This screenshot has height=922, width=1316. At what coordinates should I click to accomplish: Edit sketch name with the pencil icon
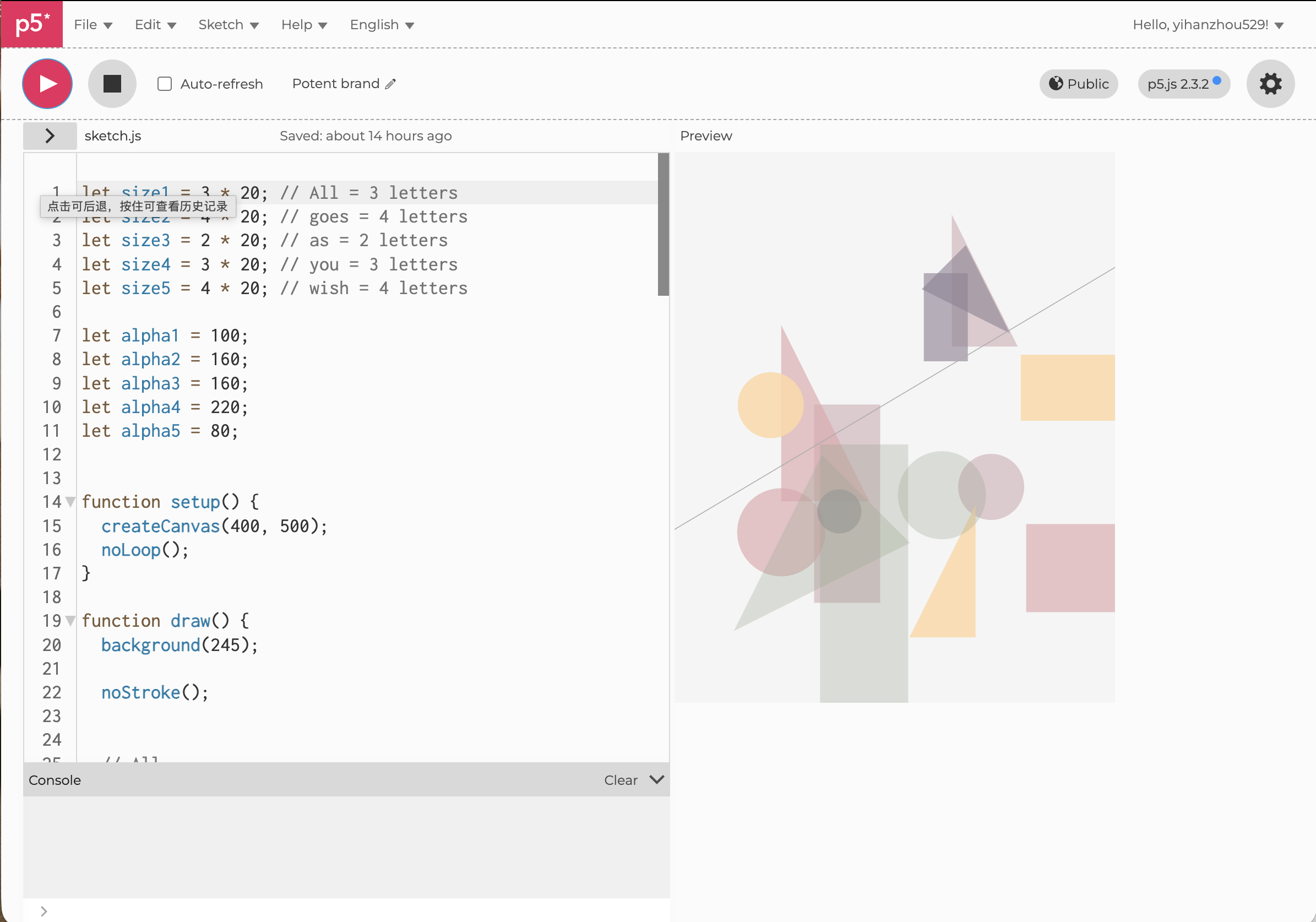click(390, 84)
